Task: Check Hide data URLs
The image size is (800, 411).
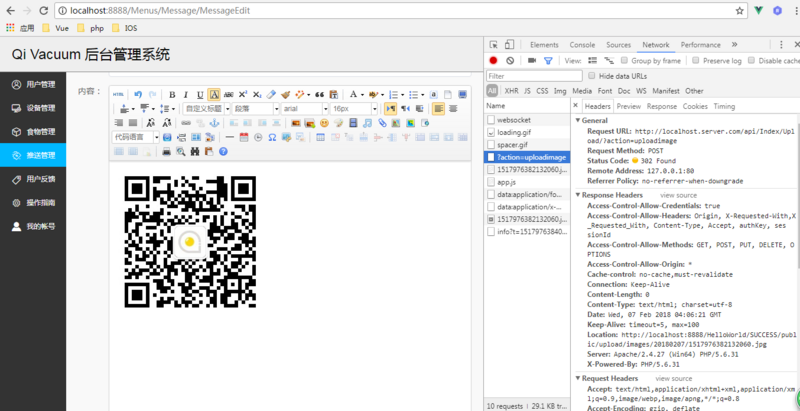Action: (592, 76)
